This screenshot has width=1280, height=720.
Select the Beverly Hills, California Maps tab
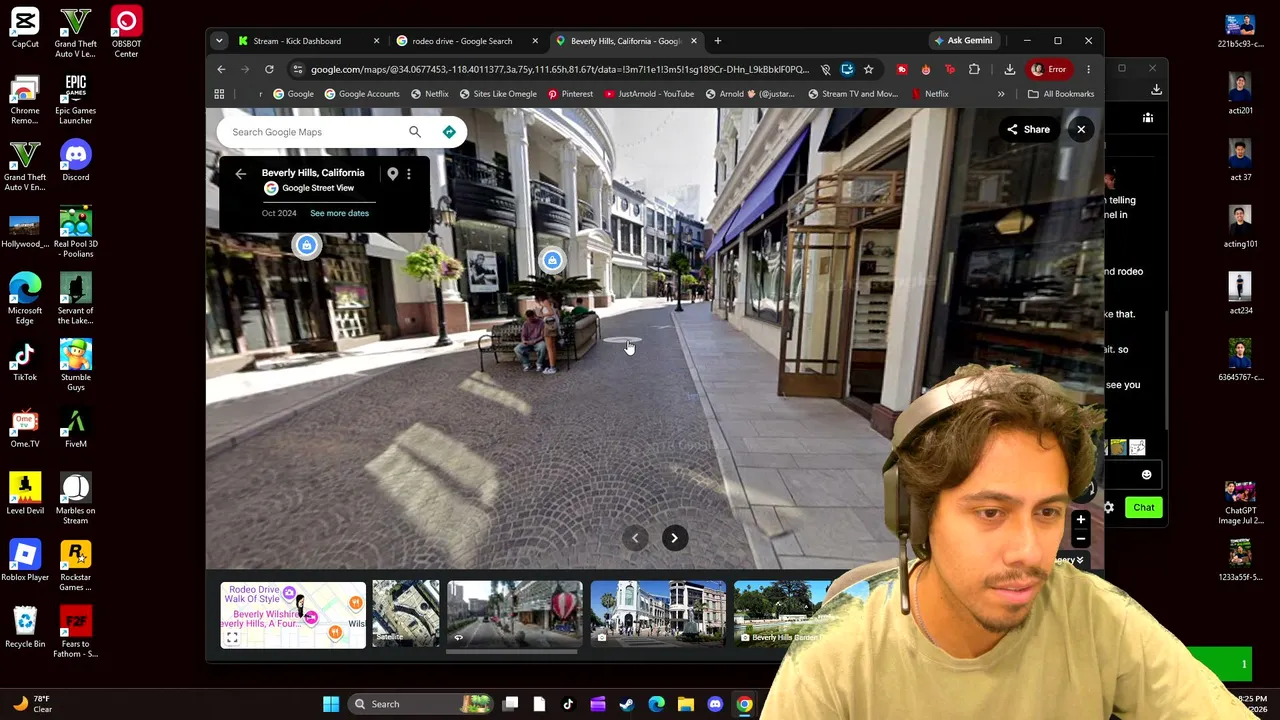(x=625, y=41)
